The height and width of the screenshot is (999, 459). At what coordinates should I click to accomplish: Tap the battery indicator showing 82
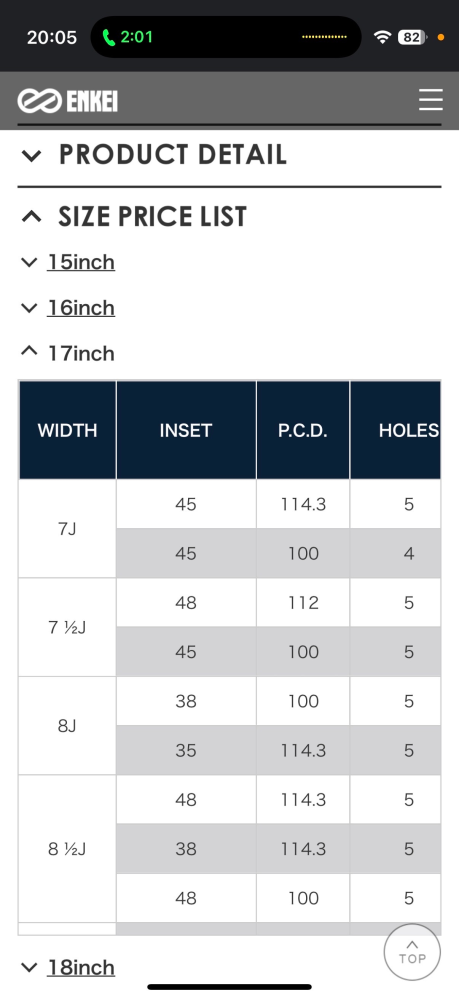click(x=412, y=37)
